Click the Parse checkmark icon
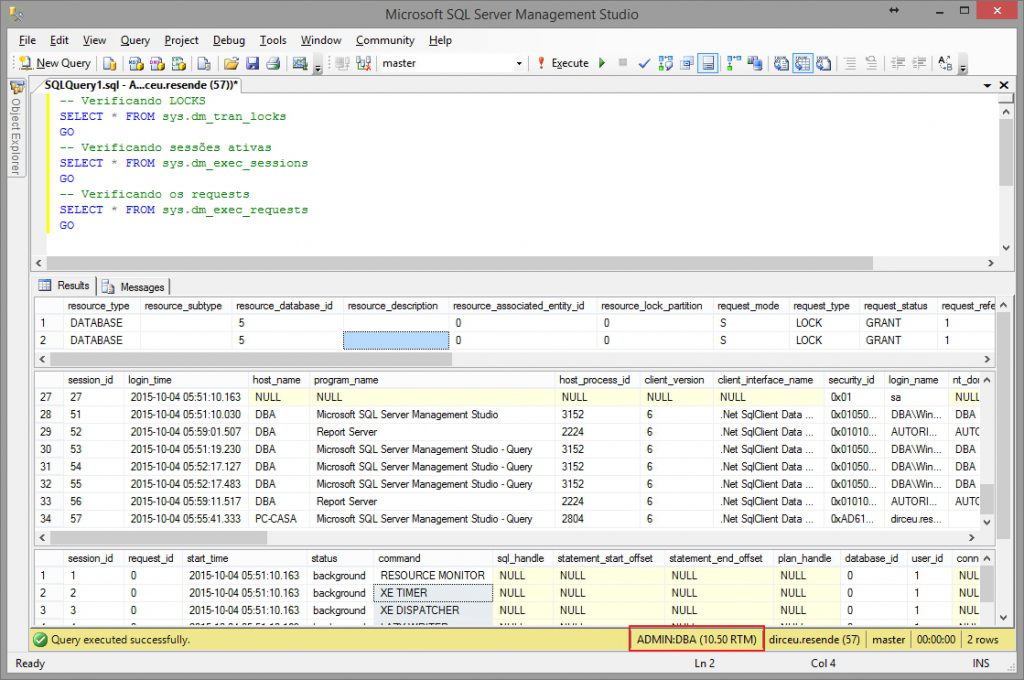Image resolution: width=1024 pixels, height=680 pixels. 644,63
